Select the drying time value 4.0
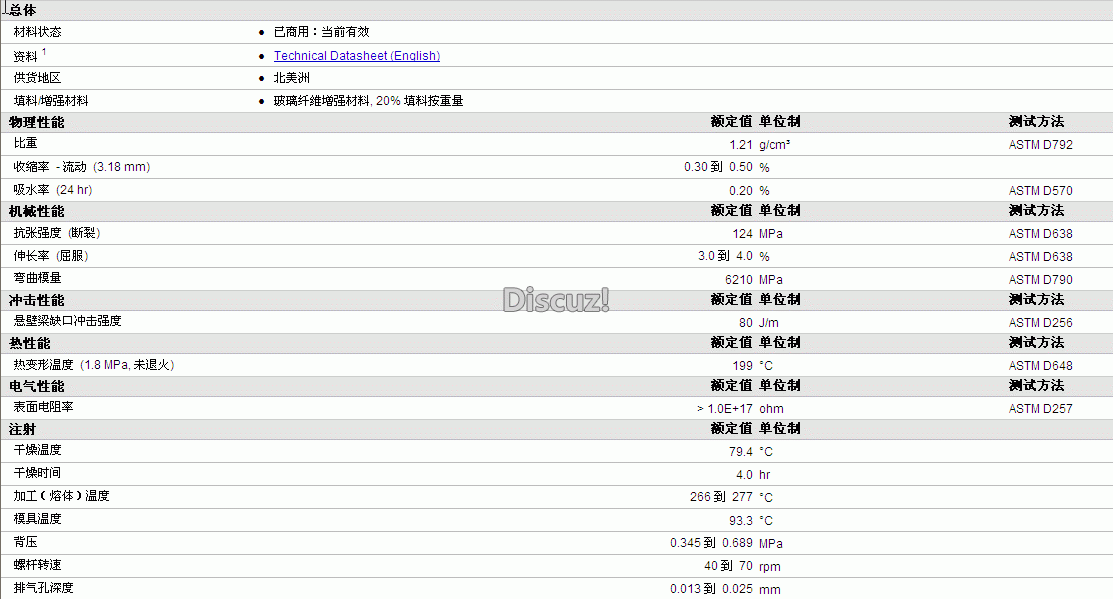This screenshot has height=599, width=1113. (x=744, y=475)
